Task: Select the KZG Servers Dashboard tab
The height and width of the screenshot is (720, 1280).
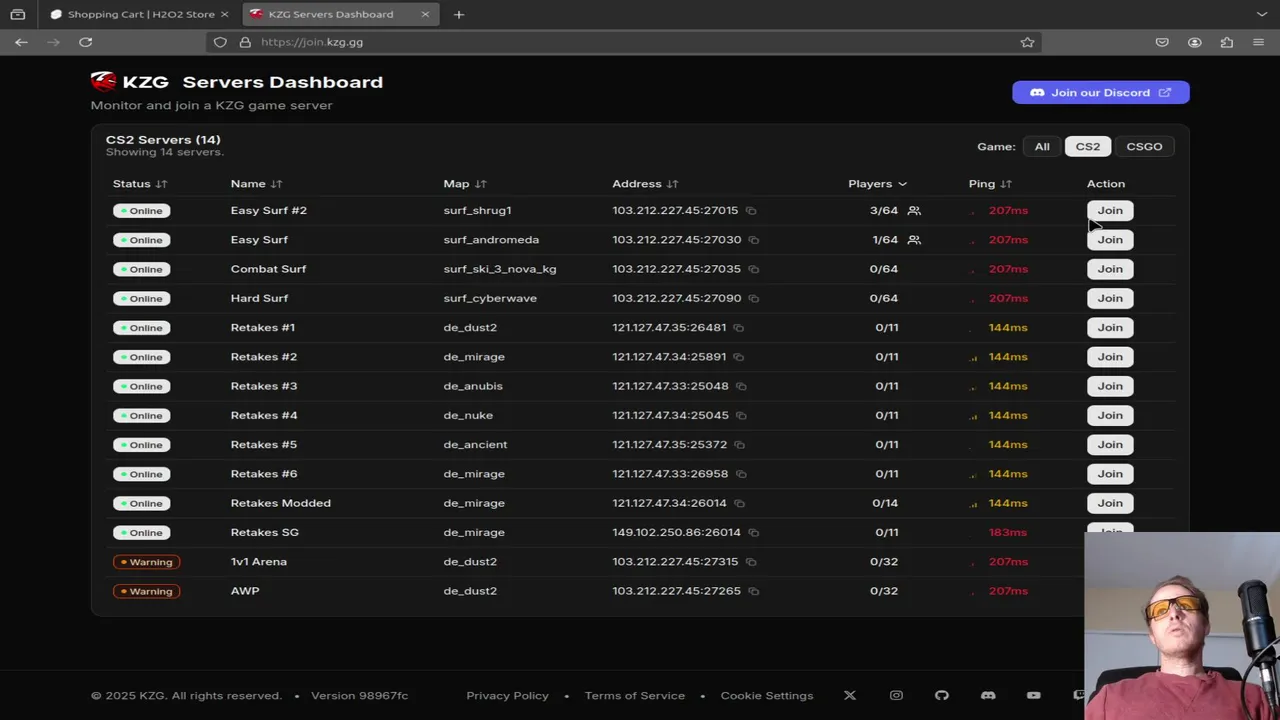Action: click(341, 14)
